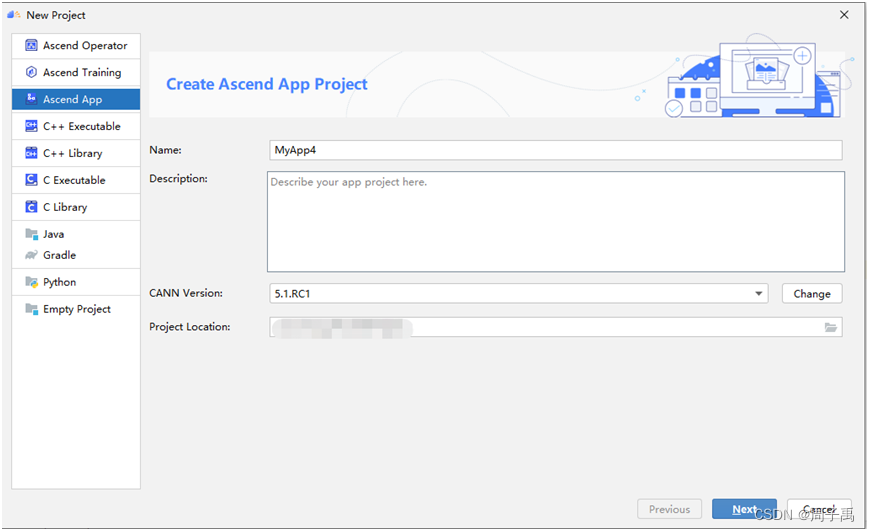Click into the Description text area
The width and height of the screenshot is (869, 531).
(556, 222)
